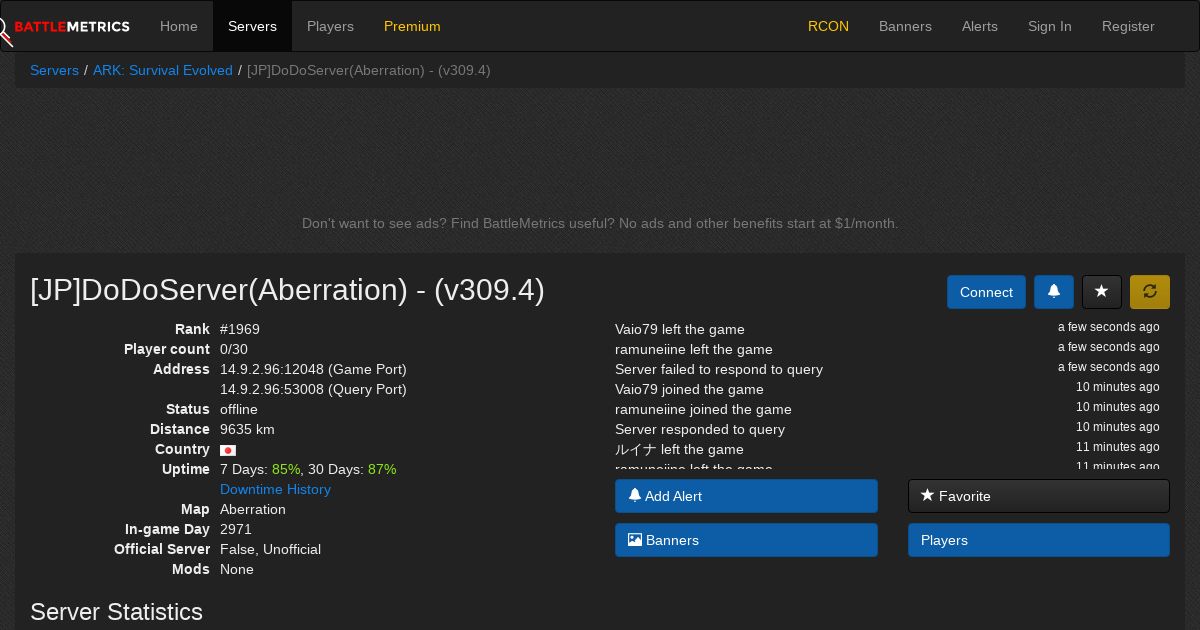Select the player count 0/30

tap(234, 349)
